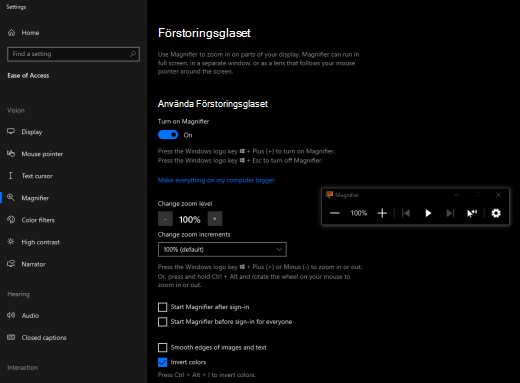Open Magnifier toolbar settings gear

pyautogui.click(x=496, y=213)
